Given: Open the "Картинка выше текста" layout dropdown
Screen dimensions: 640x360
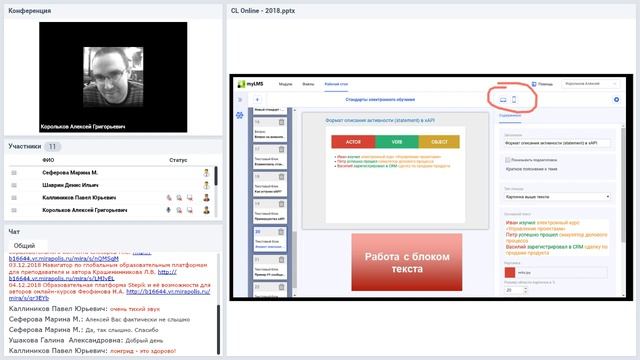Looking at the screenshot, I should (557, 197).
